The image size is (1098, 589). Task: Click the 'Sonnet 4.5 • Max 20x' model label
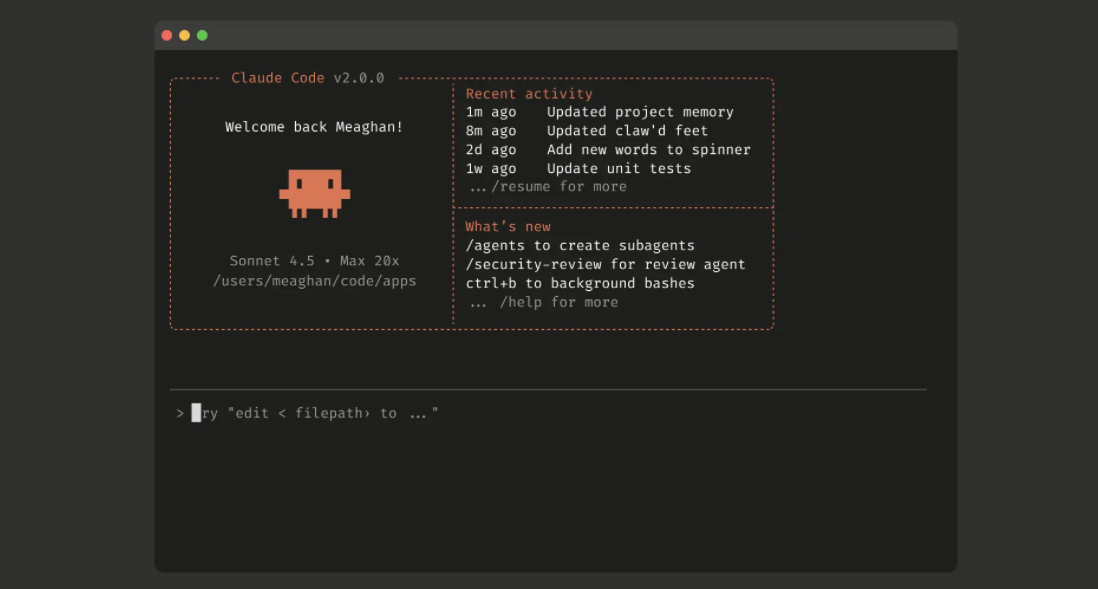tap(314, 261)
